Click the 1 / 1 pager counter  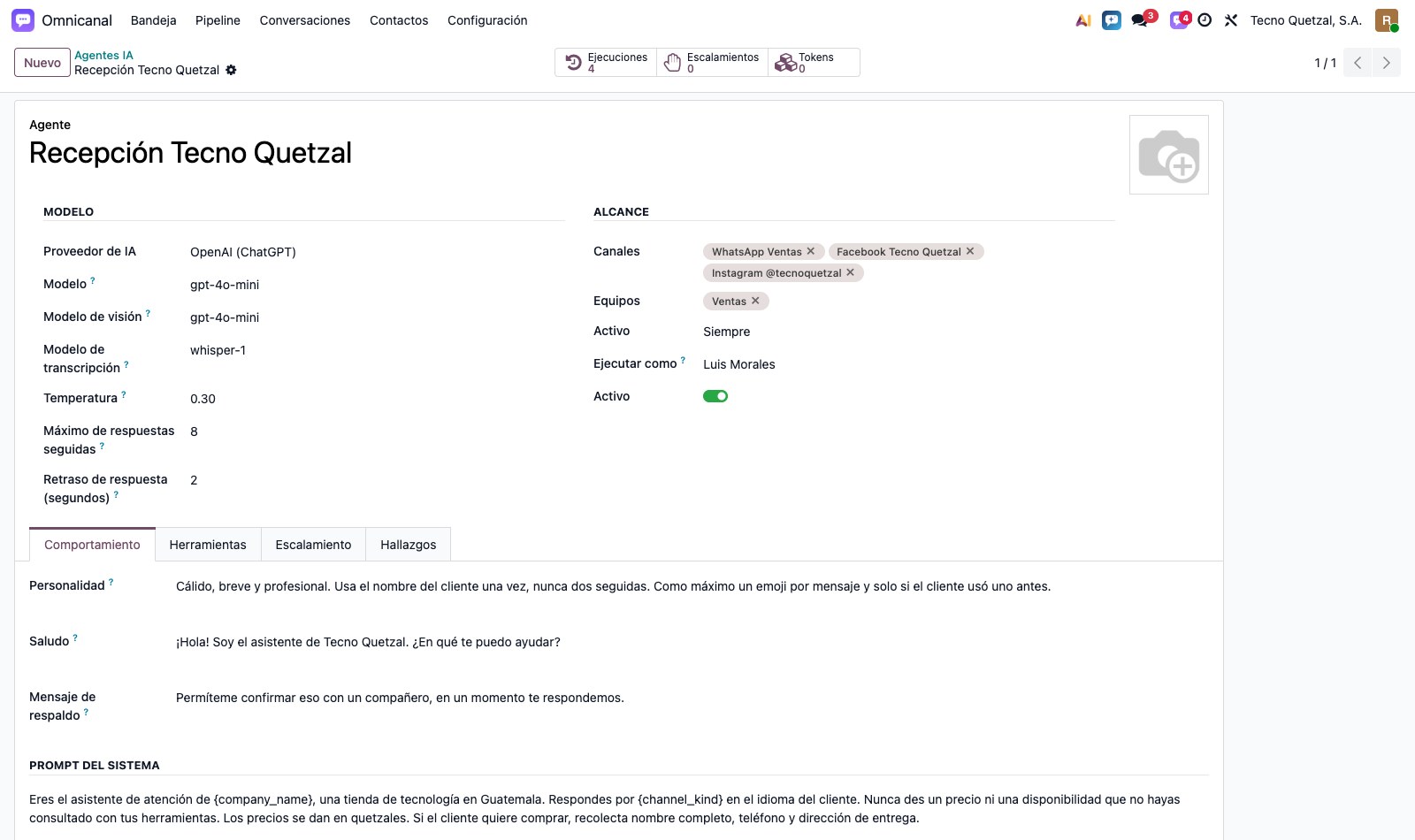point(1325,63)
